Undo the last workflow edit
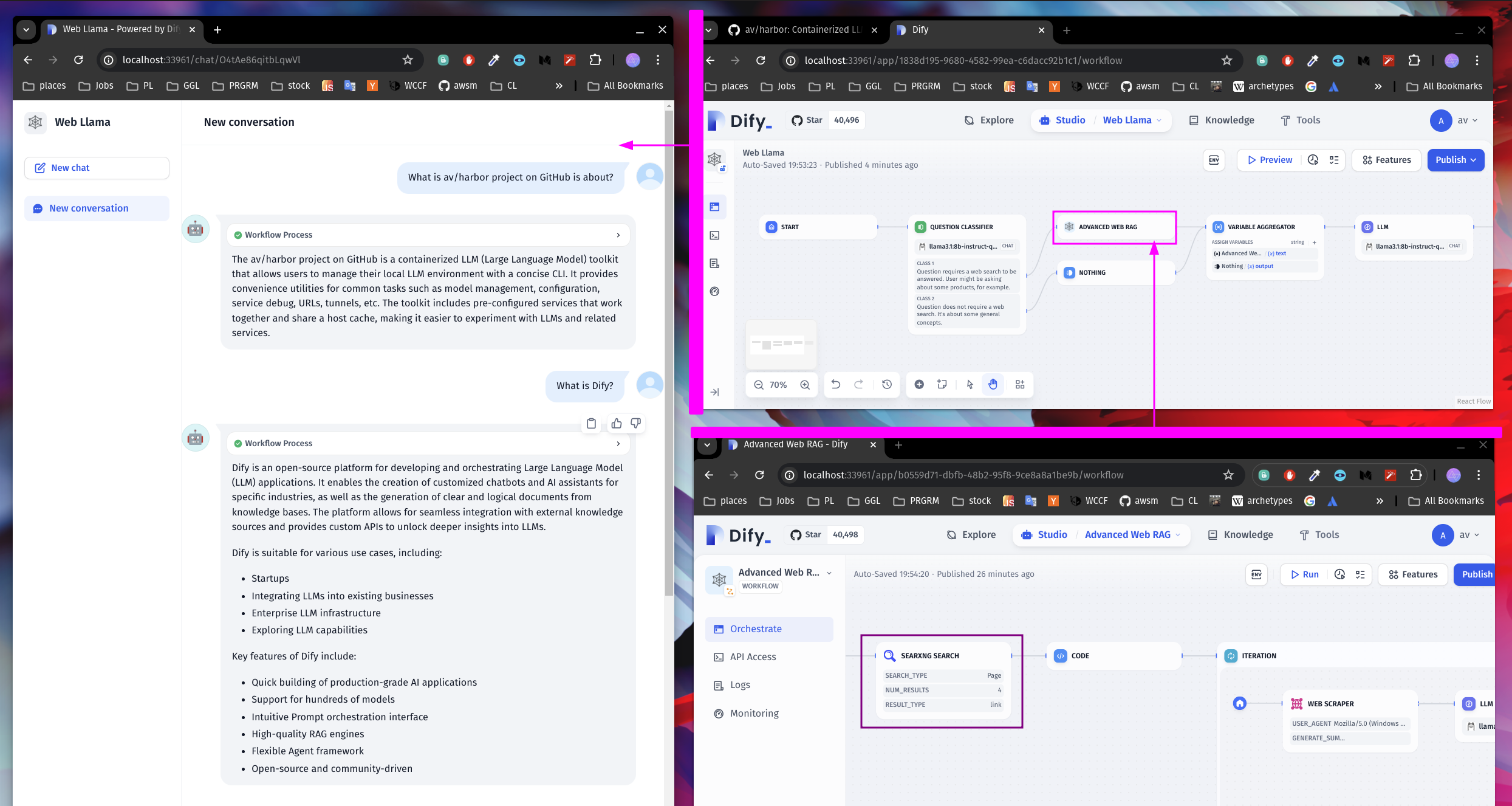Screen dimensions: 1512x806 pyautogui.click(x=836, y=384)
